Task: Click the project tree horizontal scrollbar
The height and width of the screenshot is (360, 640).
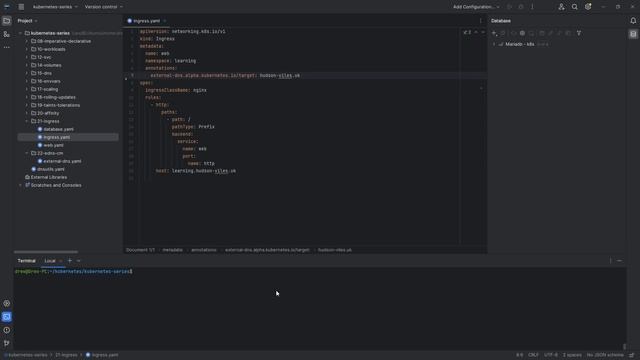Action: 46,252
